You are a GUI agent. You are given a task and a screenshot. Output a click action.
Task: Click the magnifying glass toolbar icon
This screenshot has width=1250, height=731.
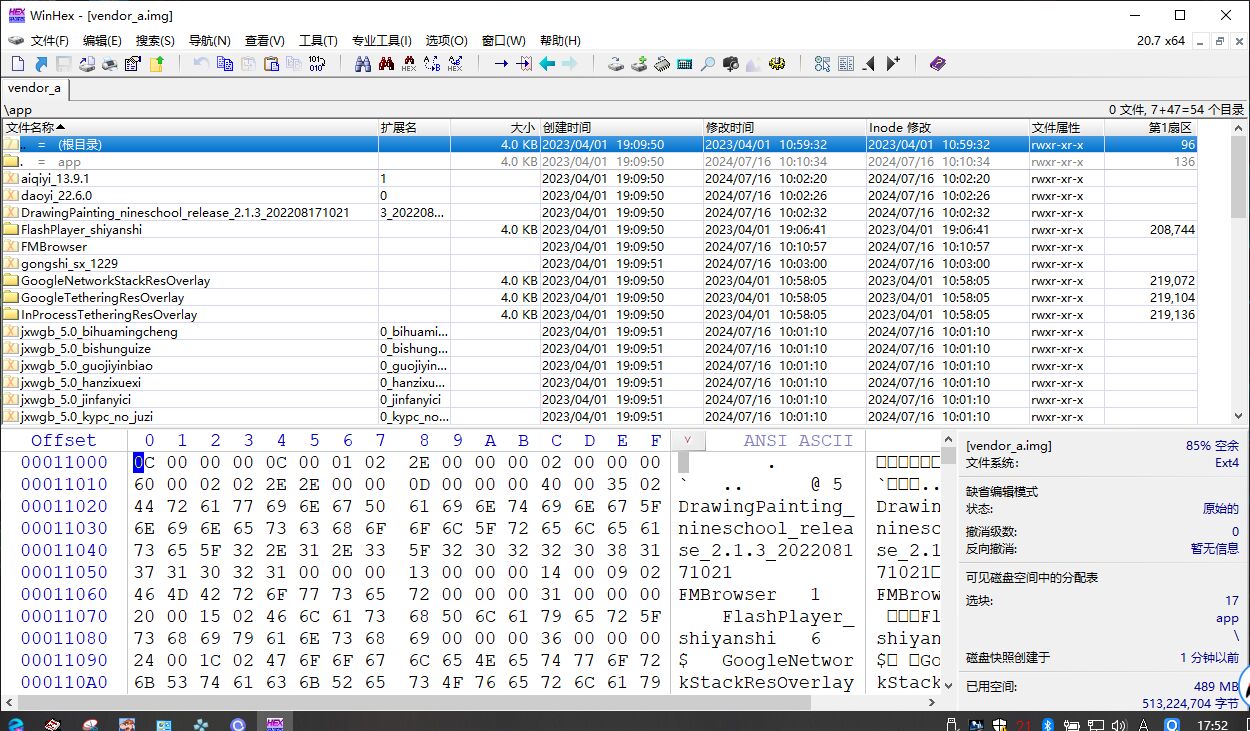(707, 64)
